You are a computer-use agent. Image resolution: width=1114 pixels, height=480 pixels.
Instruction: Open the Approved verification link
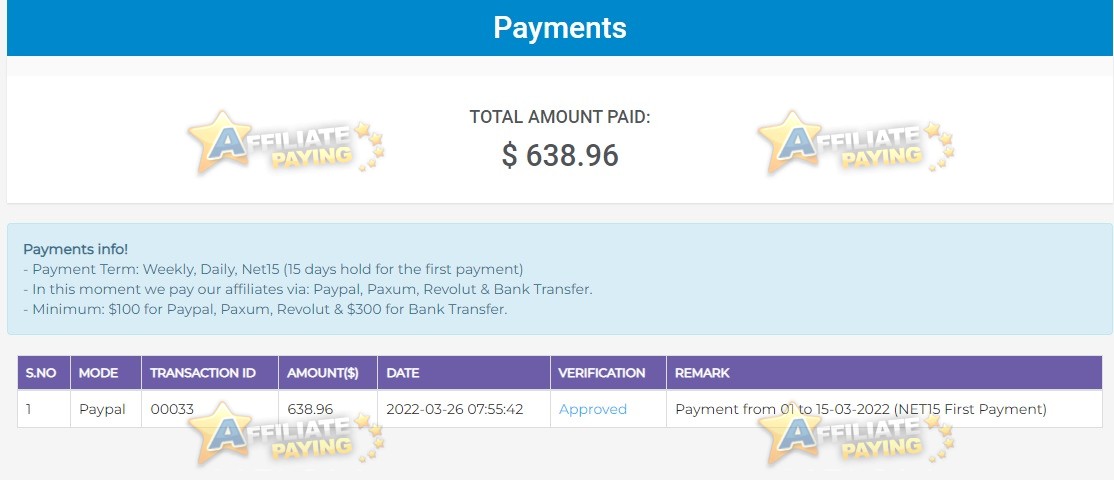click(x=593, y=409)
